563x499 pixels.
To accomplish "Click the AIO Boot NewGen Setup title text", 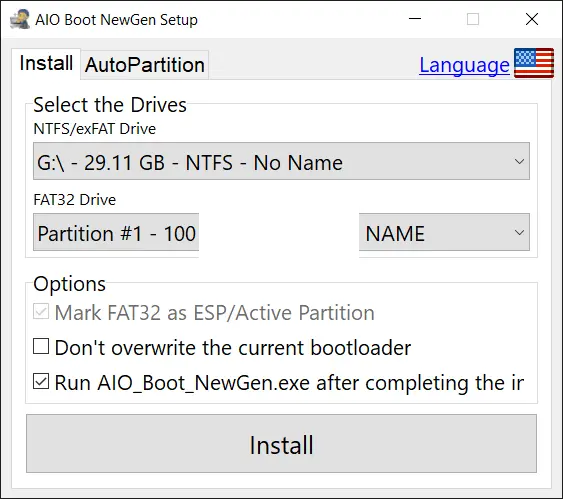I will click(116, 20).
